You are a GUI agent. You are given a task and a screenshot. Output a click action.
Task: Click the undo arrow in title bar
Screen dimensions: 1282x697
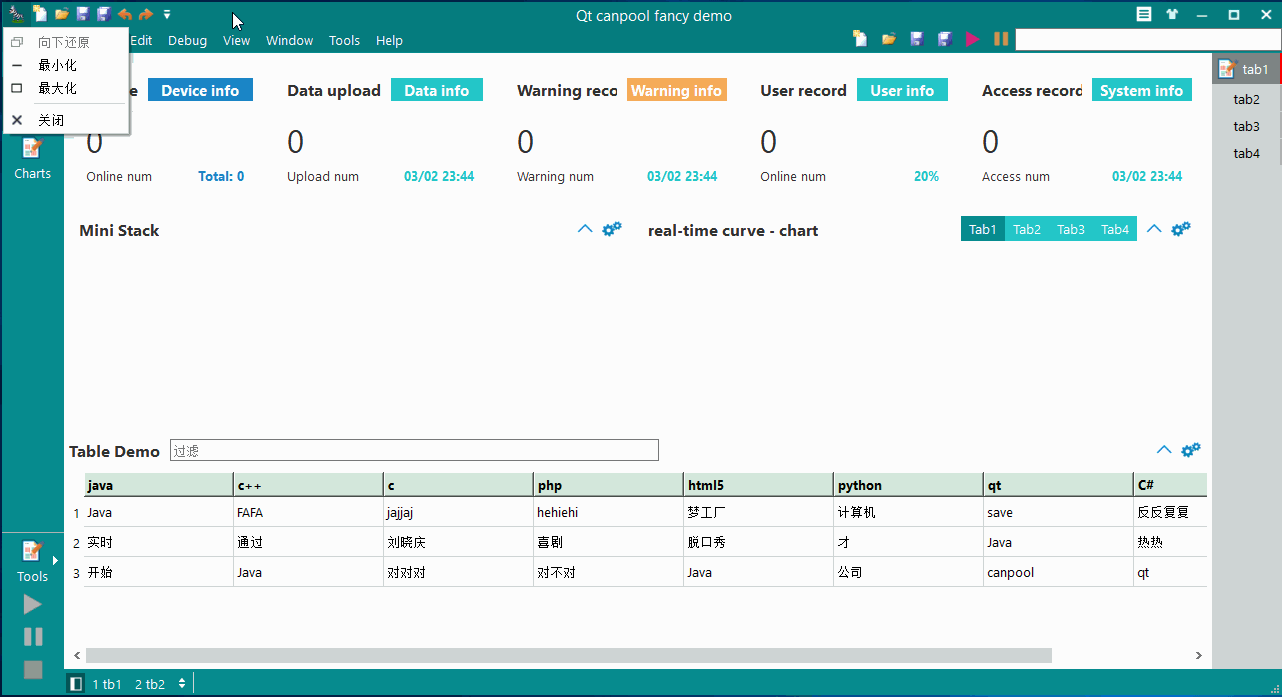pyautogui.click(x=125, y=14)
